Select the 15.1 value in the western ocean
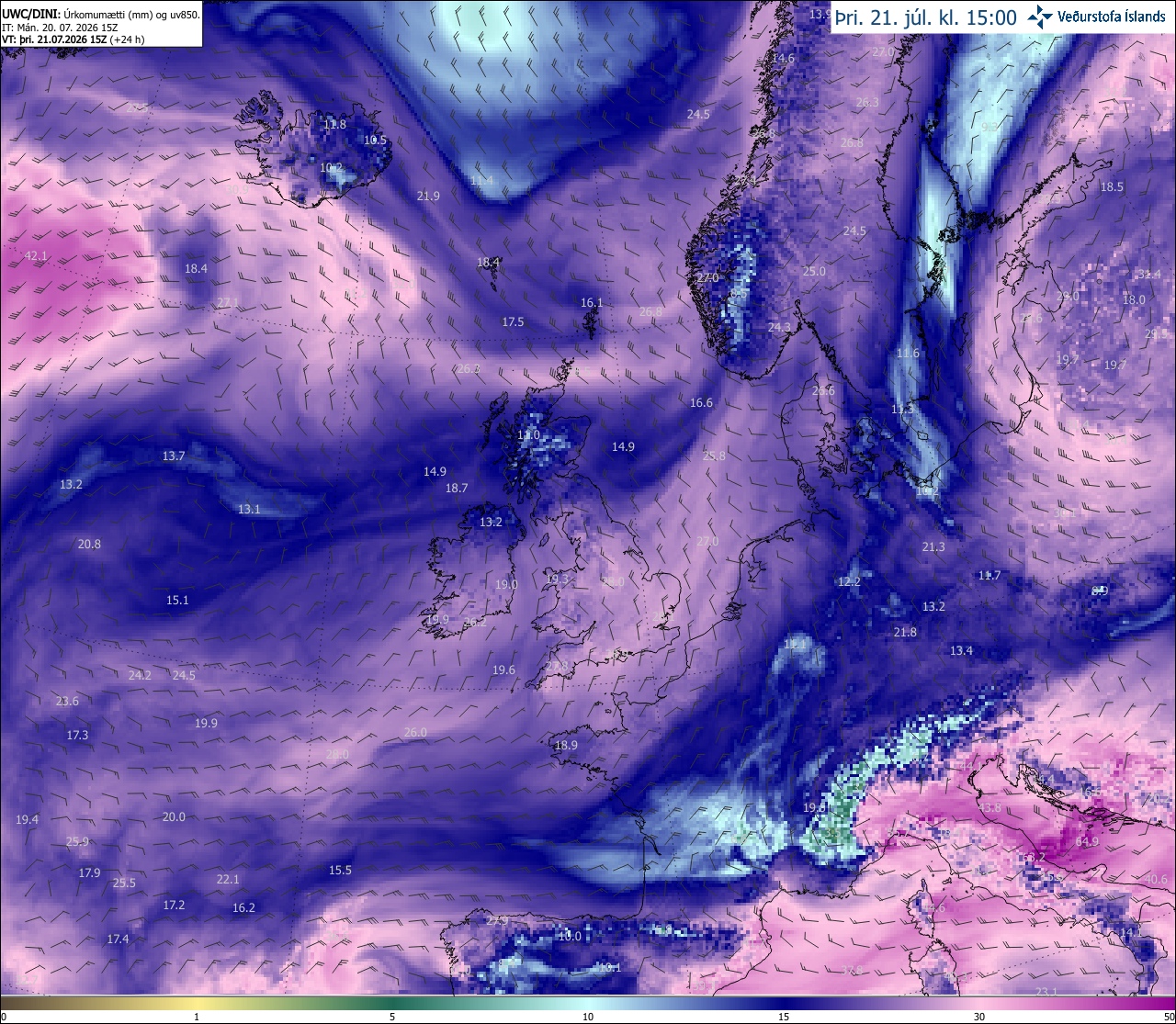 (177, 600)
